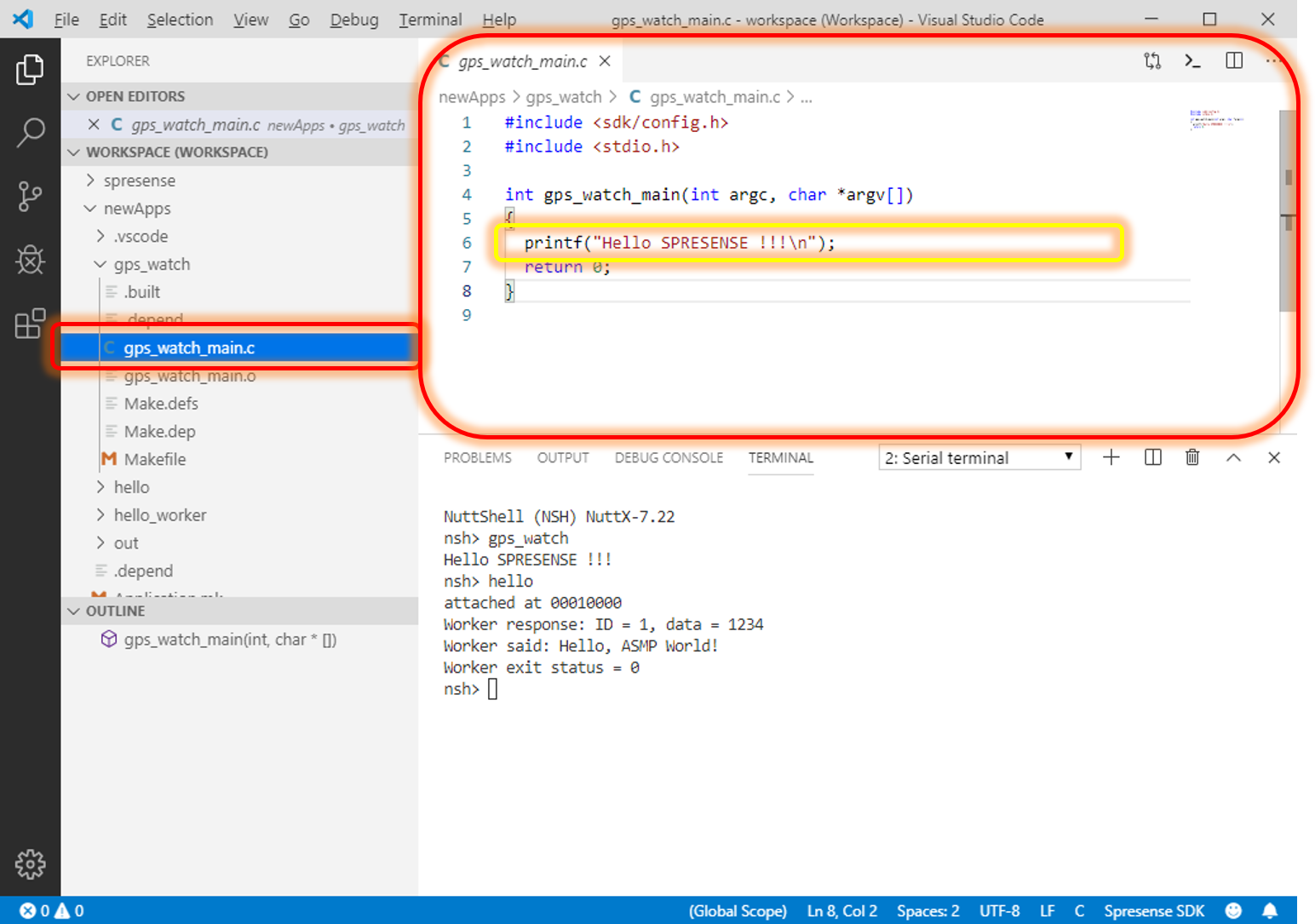This screenshot has height=924, width=1315.
Task: Open the Extensions view
Action: point(31,324)
